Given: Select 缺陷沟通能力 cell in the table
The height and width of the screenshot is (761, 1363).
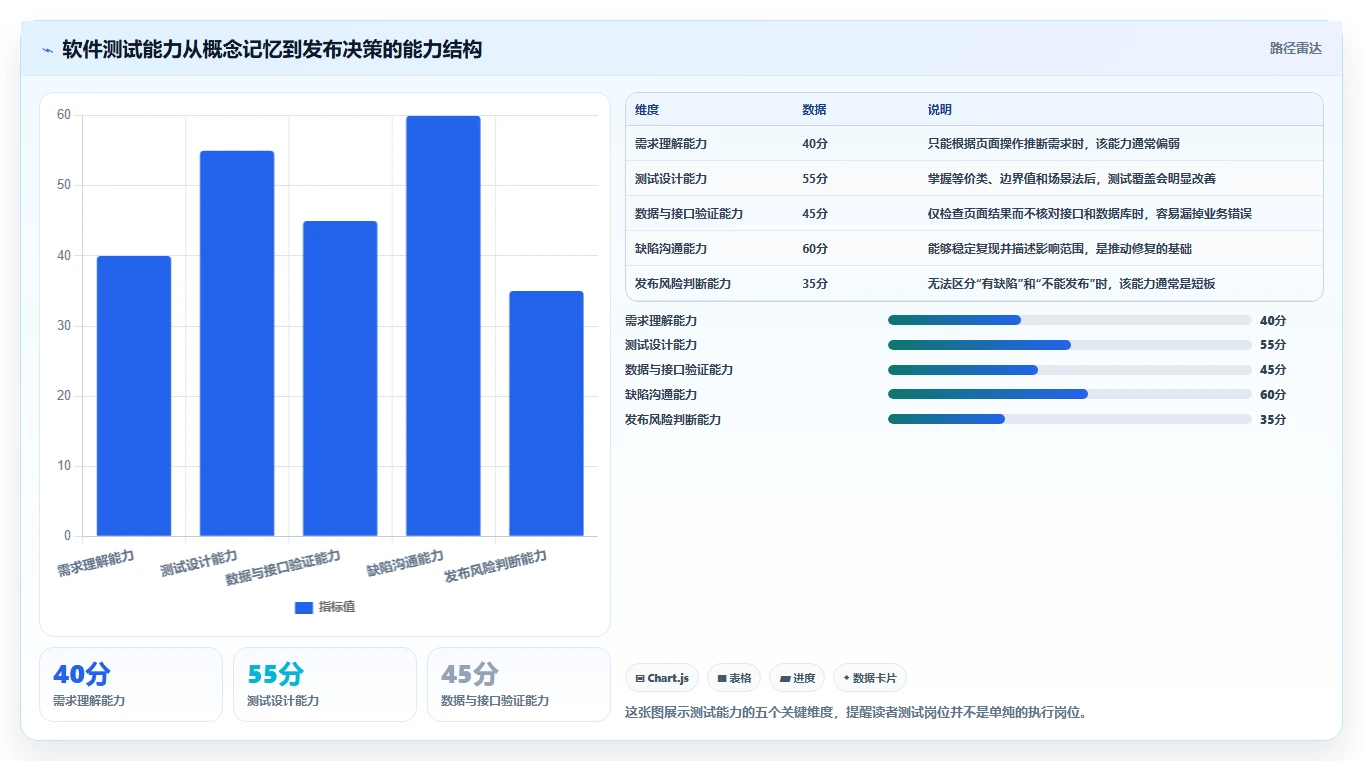Looking at the screenshot, I should point(671,249).
